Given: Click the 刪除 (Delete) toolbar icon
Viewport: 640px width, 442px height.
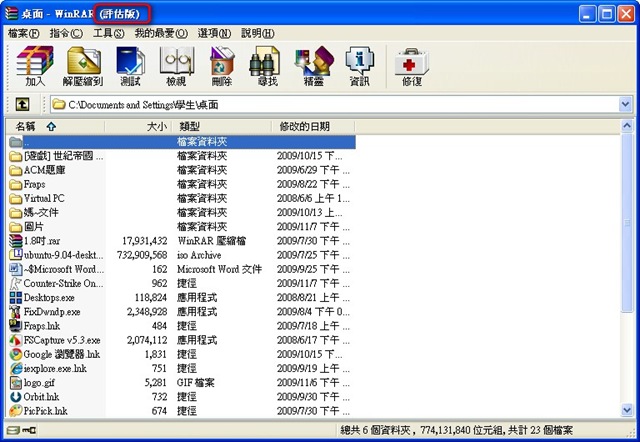Looking at the screenshot, I should (x=222, y=66).
